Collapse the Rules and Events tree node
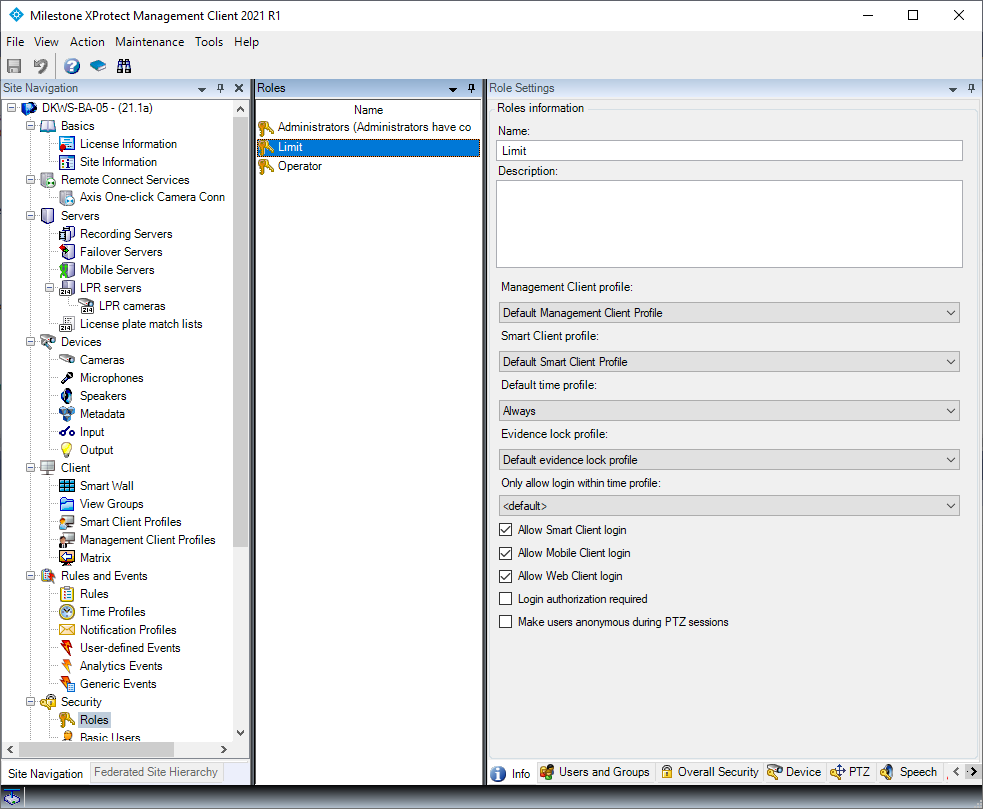Screen dimensions: 983x809 [x=29, y=575]
